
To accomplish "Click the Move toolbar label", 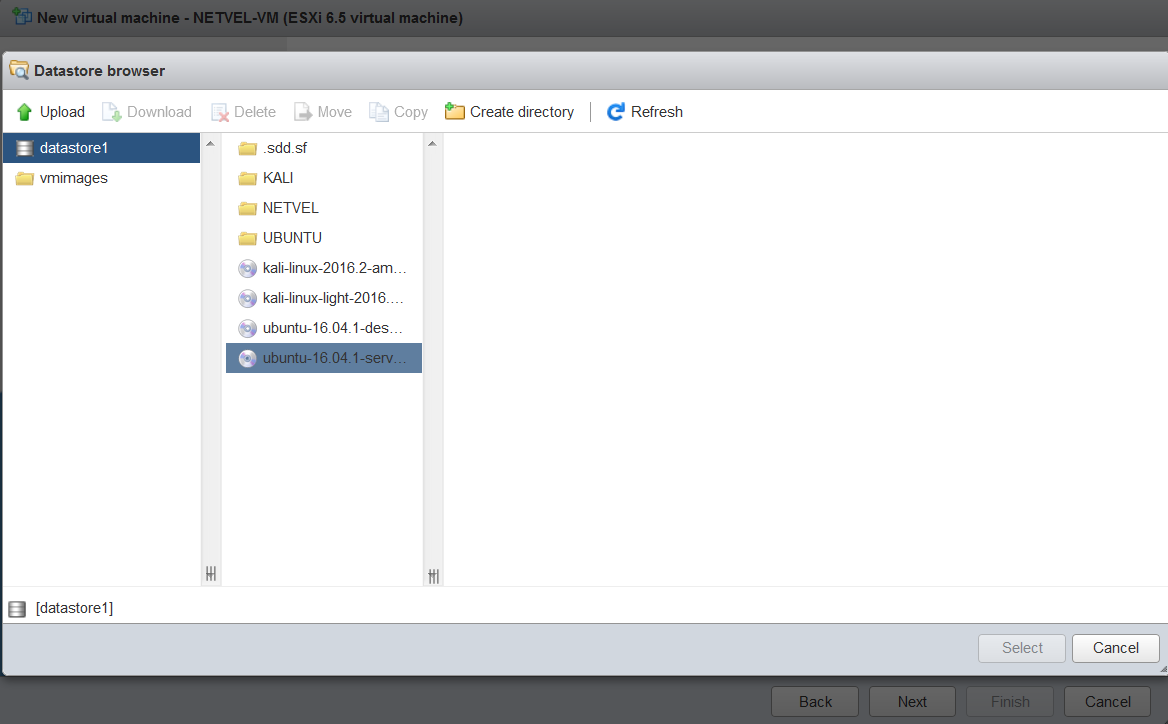I will coord(334,112).
